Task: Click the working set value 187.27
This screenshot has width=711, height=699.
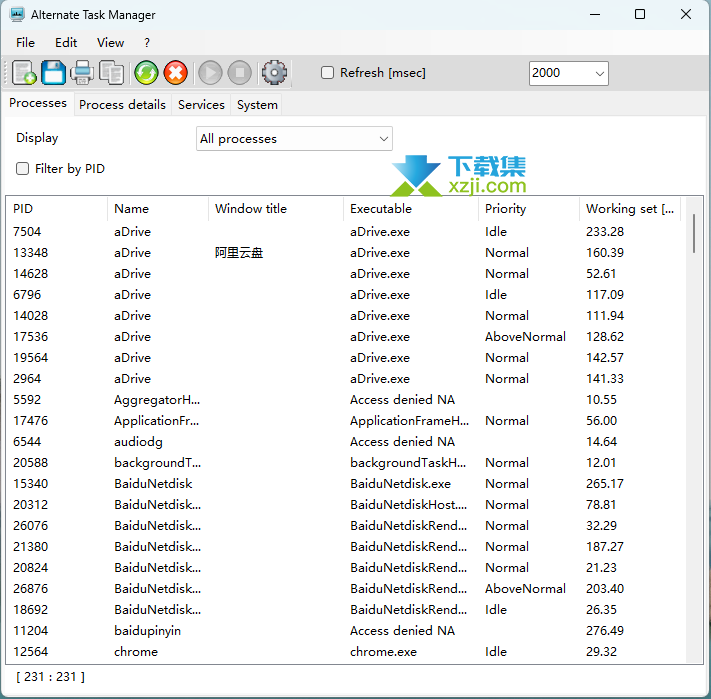Action: click(x=605, y=547)
